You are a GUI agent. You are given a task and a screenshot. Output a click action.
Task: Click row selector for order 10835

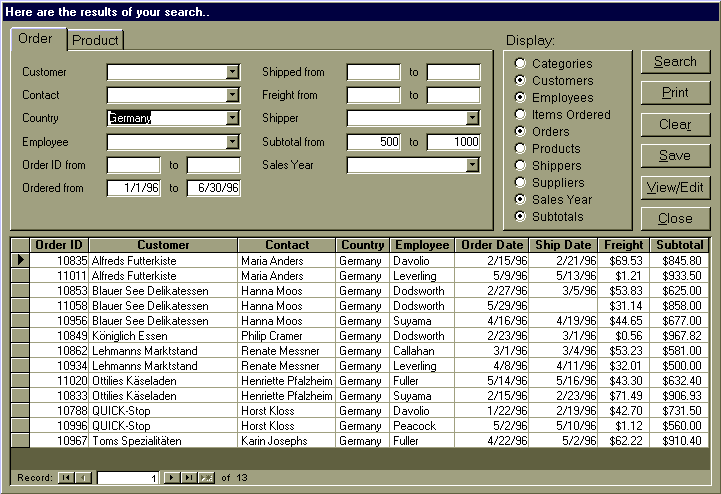(20, 260)
